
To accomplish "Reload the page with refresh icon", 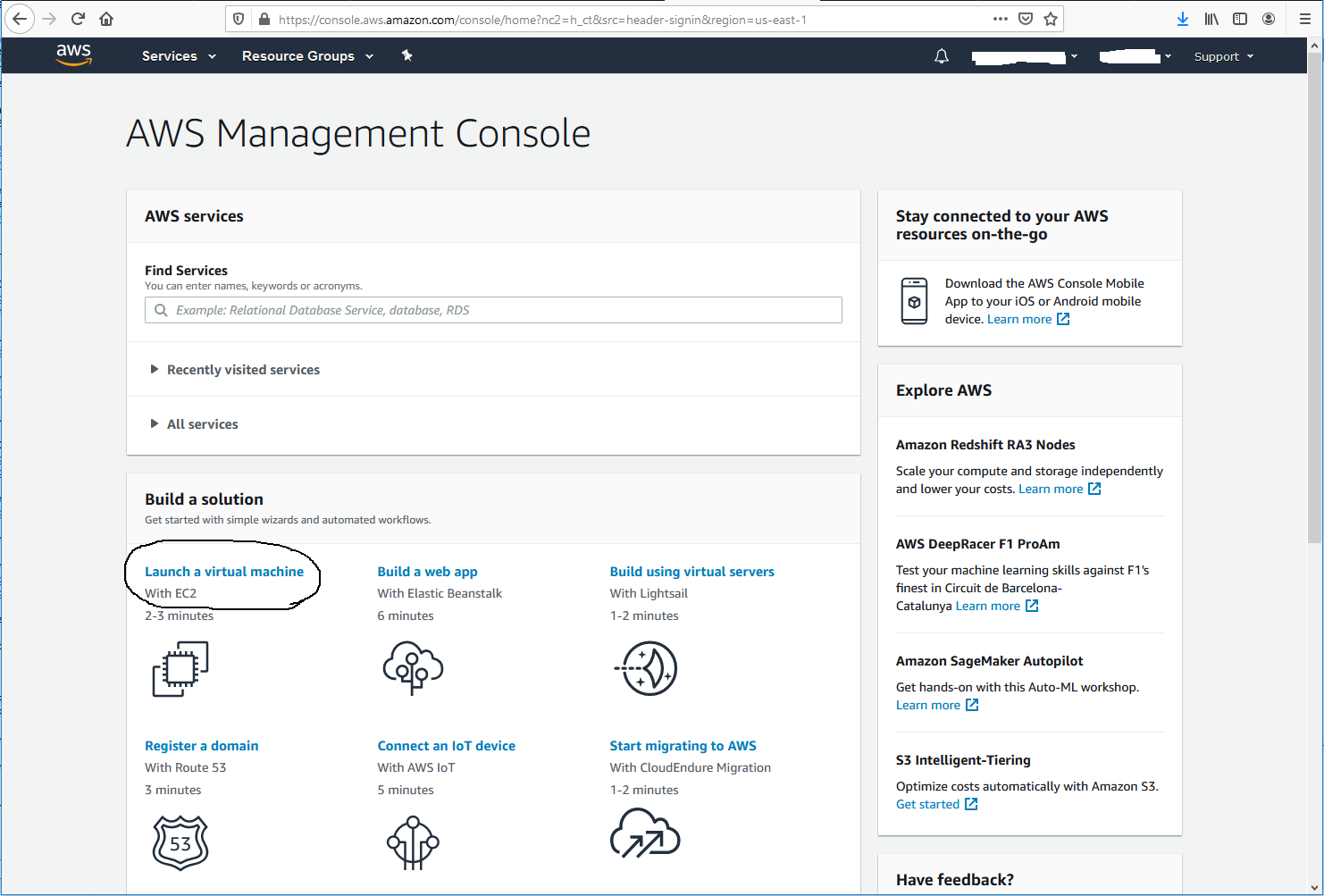I will [x=78, y=19].
